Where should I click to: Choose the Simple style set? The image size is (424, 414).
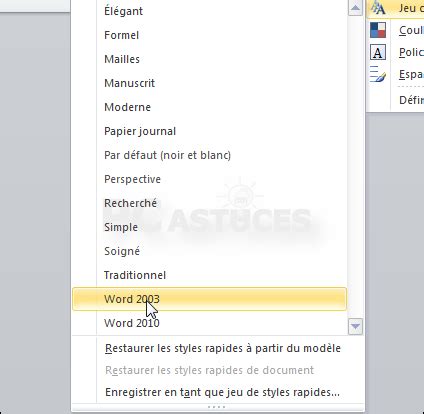click(209, 227)
